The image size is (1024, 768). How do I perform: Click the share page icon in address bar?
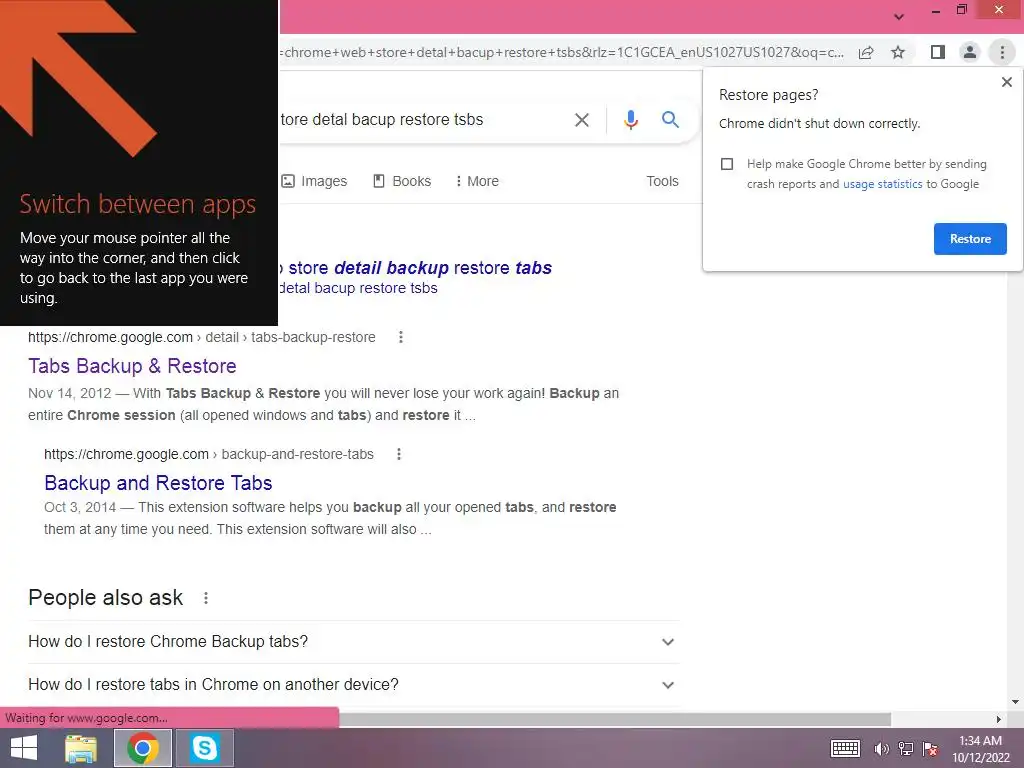coord(866,52)
